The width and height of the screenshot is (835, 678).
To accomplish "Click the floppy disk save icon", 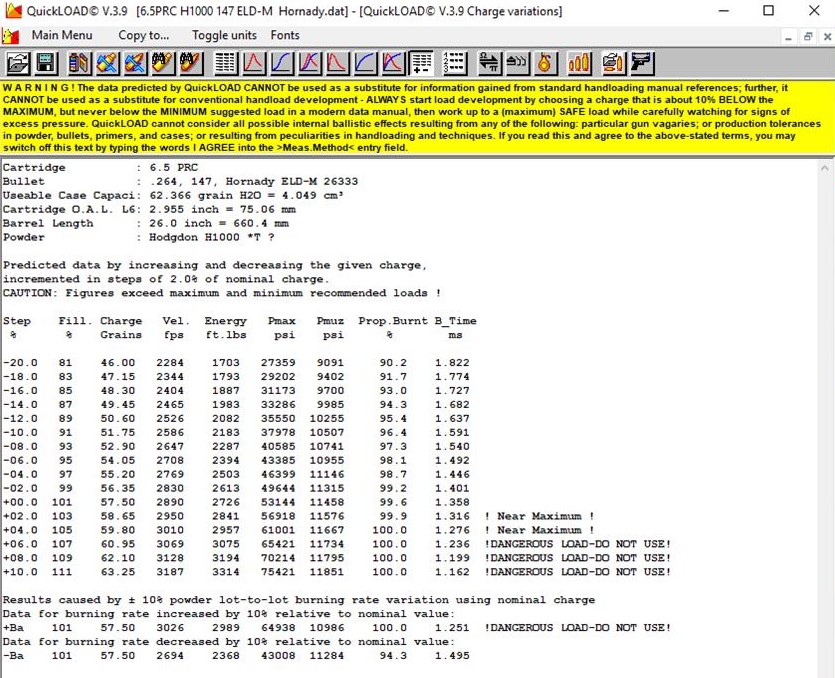I will (46, 63).
